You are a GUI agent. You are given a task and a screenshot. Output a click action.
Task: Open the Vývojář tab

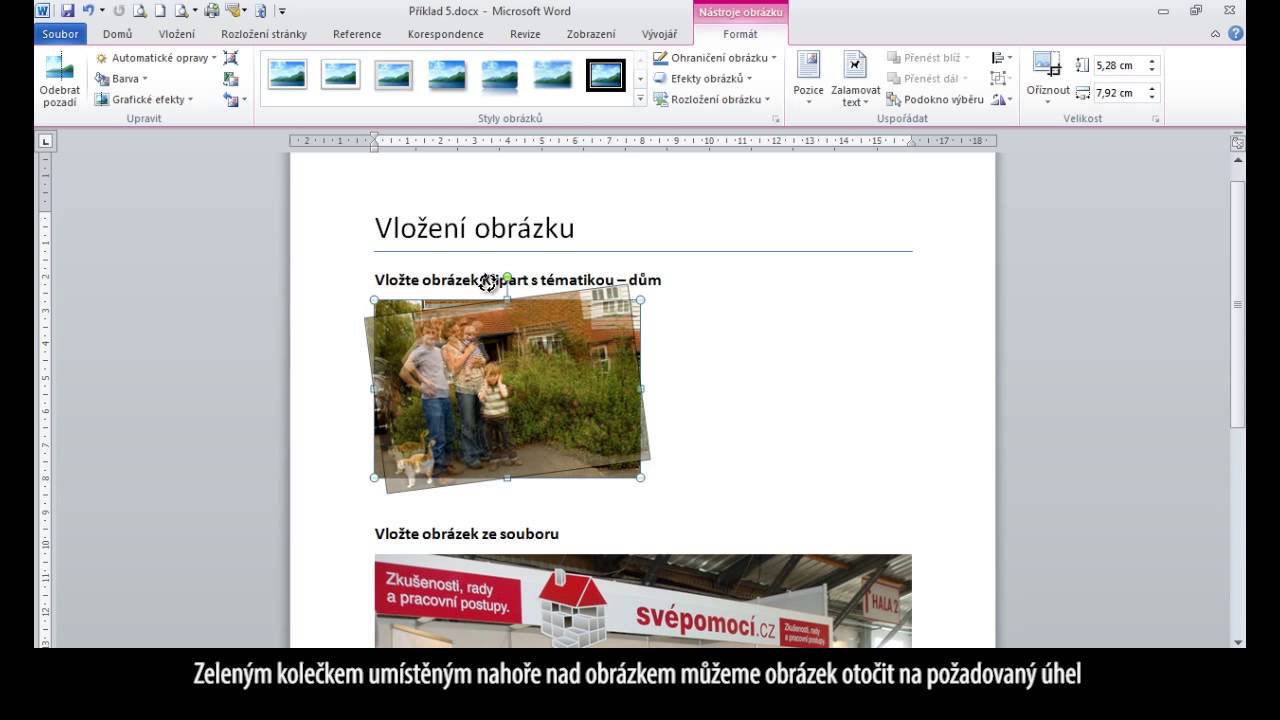click(658, 34)
